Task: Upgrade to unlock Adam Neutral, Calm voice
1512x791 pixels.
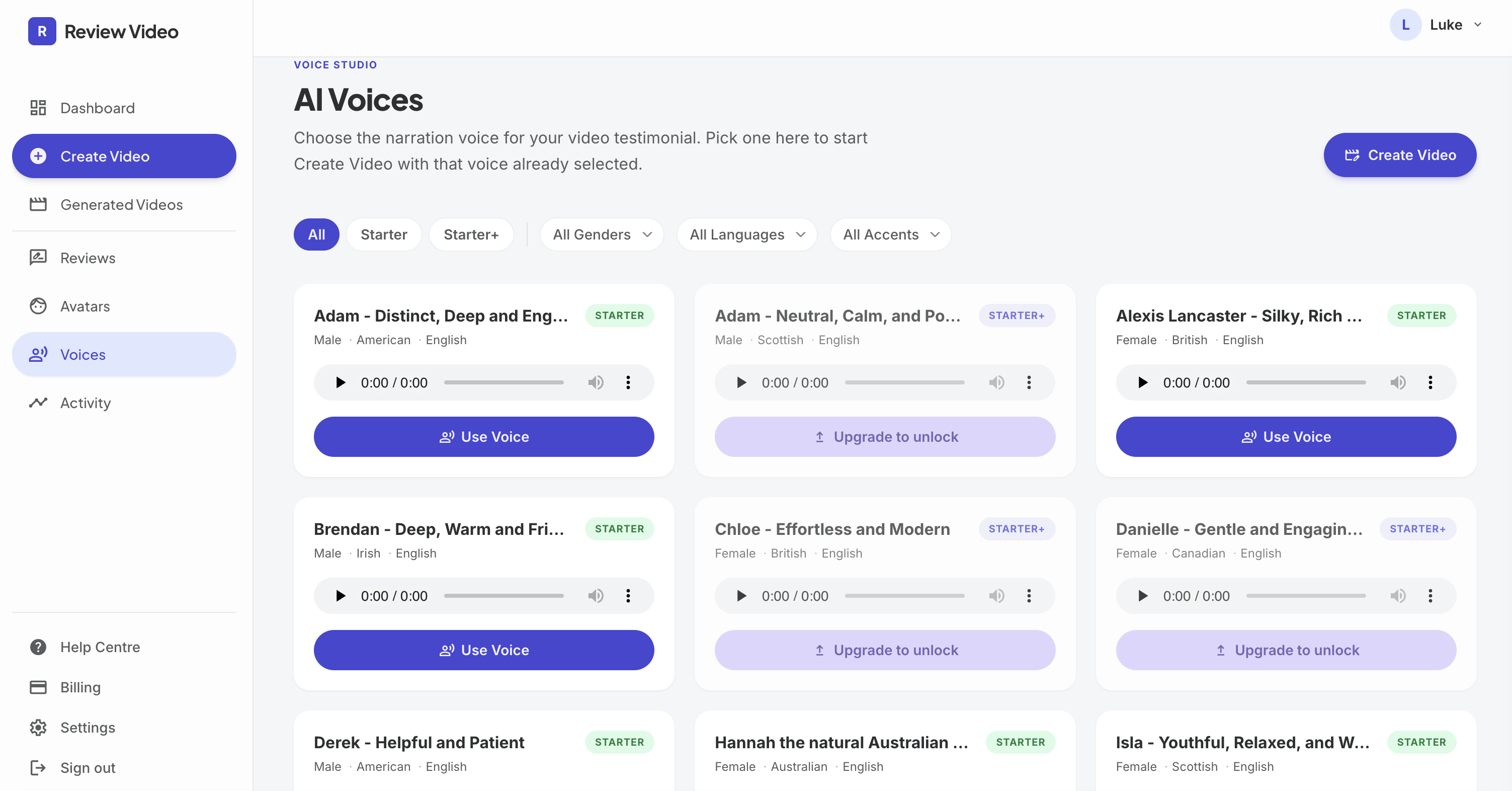Action: pyautogui.click(x=885, y=437)
